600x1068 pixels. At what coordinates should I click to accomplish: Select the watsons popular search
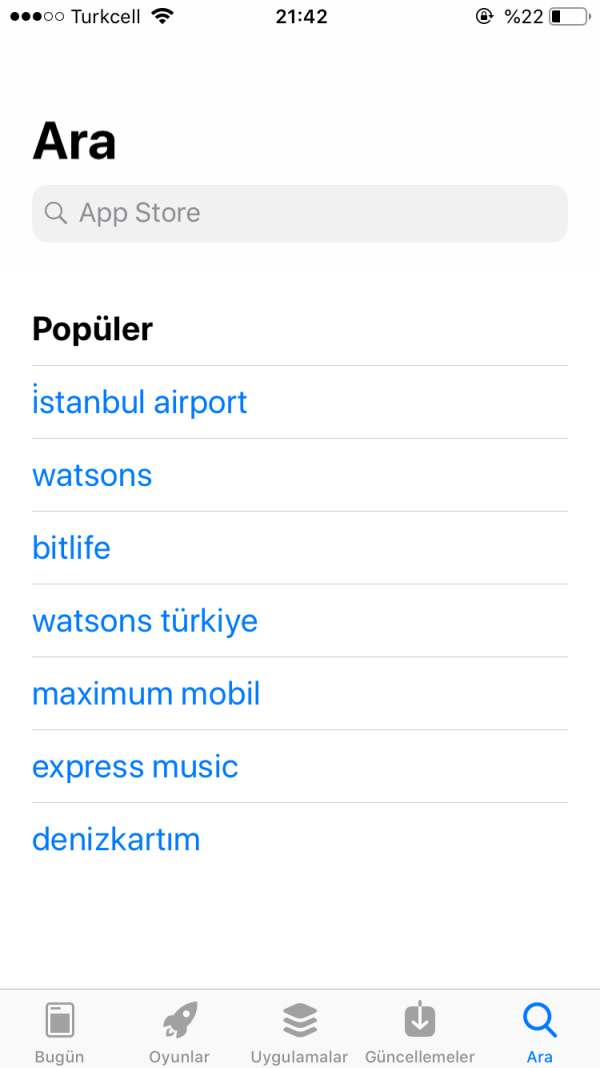pyautogui.click(x=92, y=475)
